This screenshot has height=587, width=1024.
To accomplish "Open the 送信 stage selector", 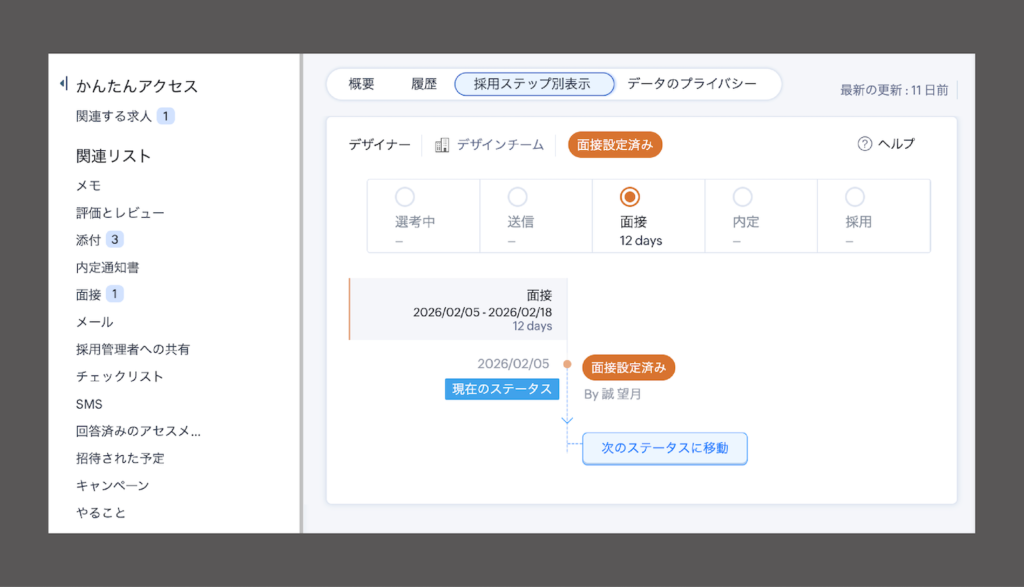I will coord(518,198).
